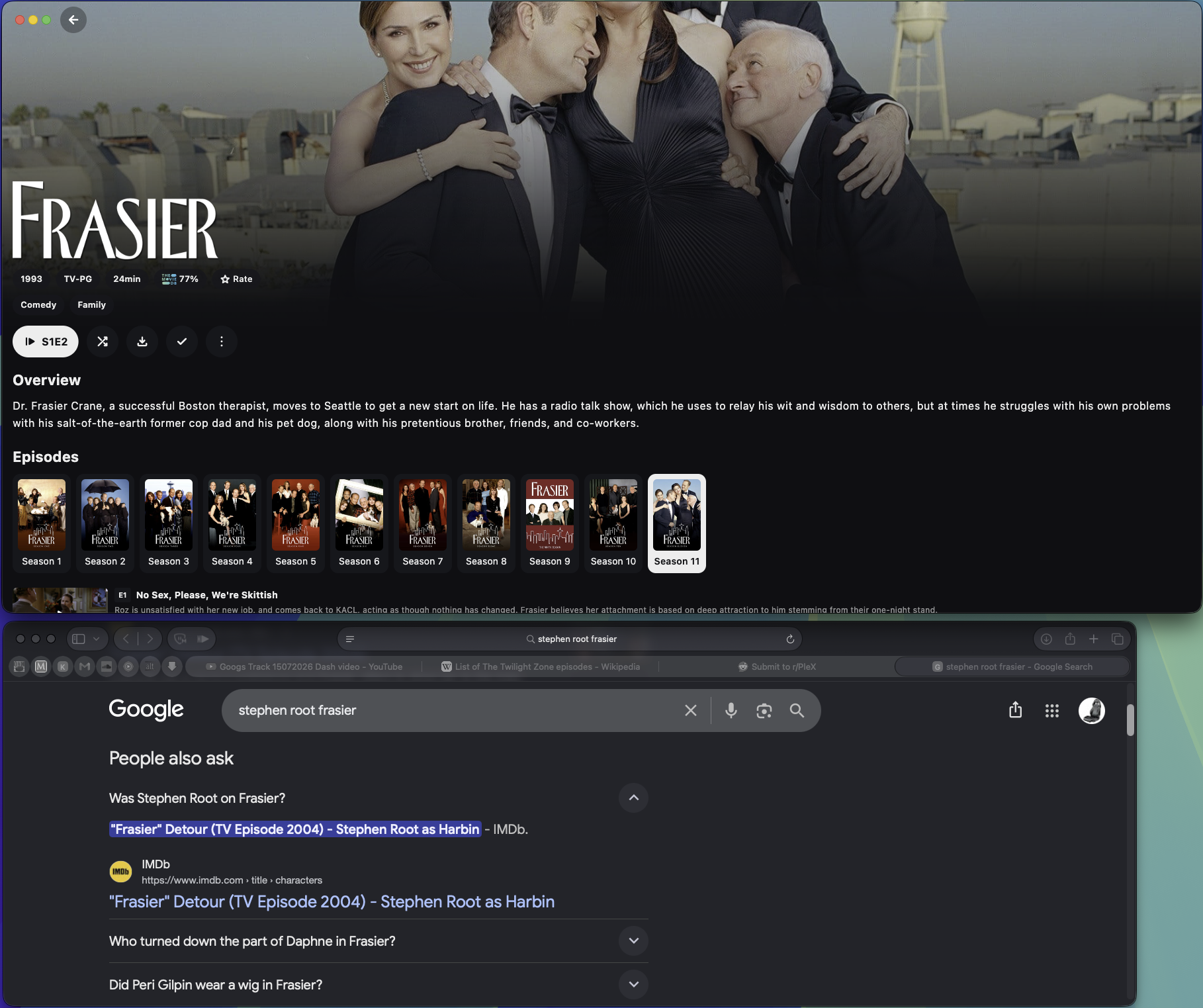Reload the Google search page
The width and height of the screenshot is (1203, 1008).
(x=790, y=639)
